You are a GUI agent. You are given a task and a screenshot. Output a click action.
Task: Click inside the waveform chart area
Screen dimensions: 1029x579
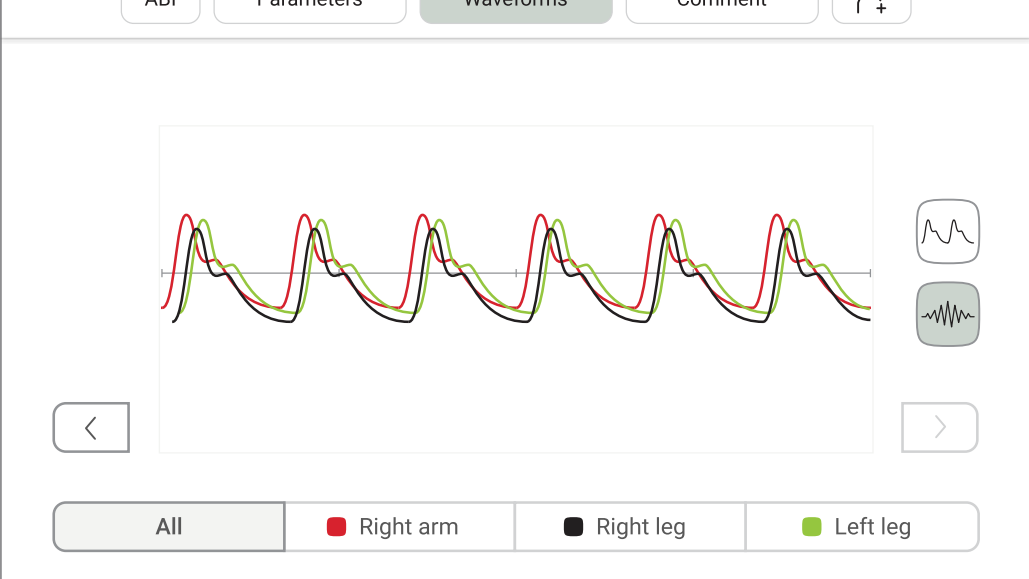pyautogui.click(x=516, y=287)
